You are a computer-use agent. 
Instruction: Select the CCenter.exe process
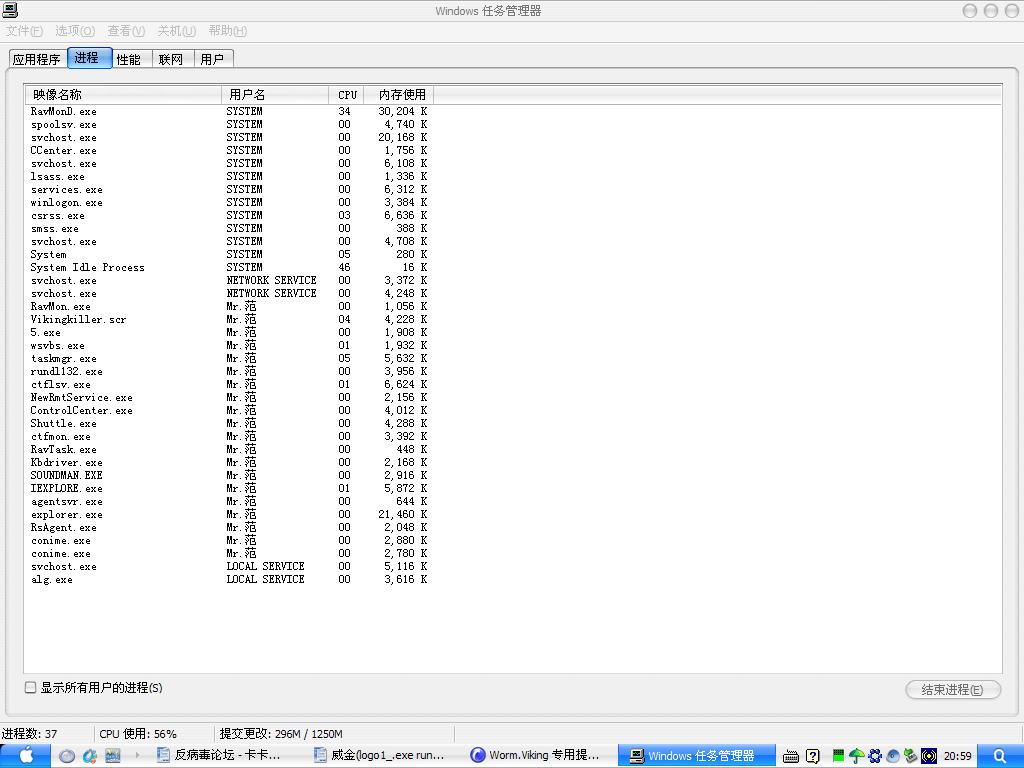coord(229,151)
